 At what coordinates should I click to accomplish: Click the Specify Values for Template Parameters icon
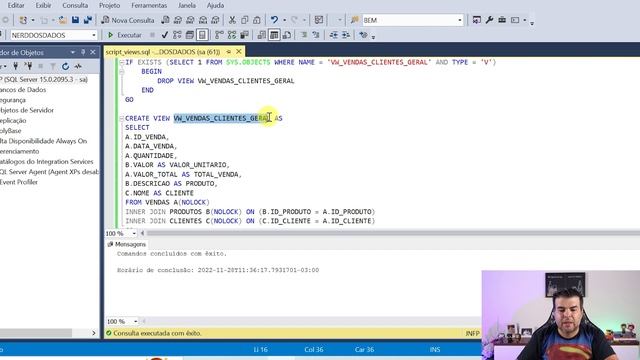[x=363, y=35]
